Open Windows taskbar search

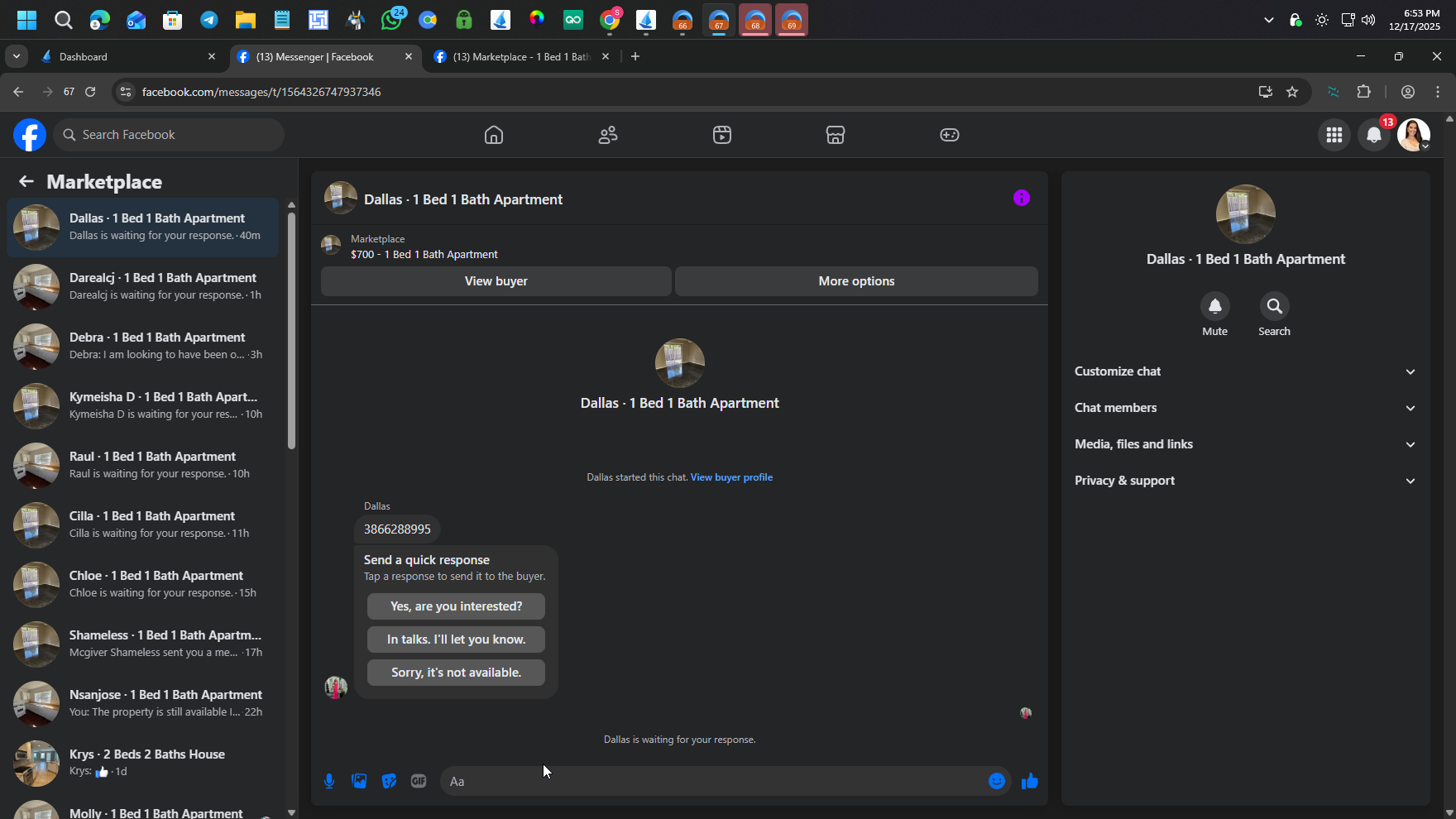(63, 20)
